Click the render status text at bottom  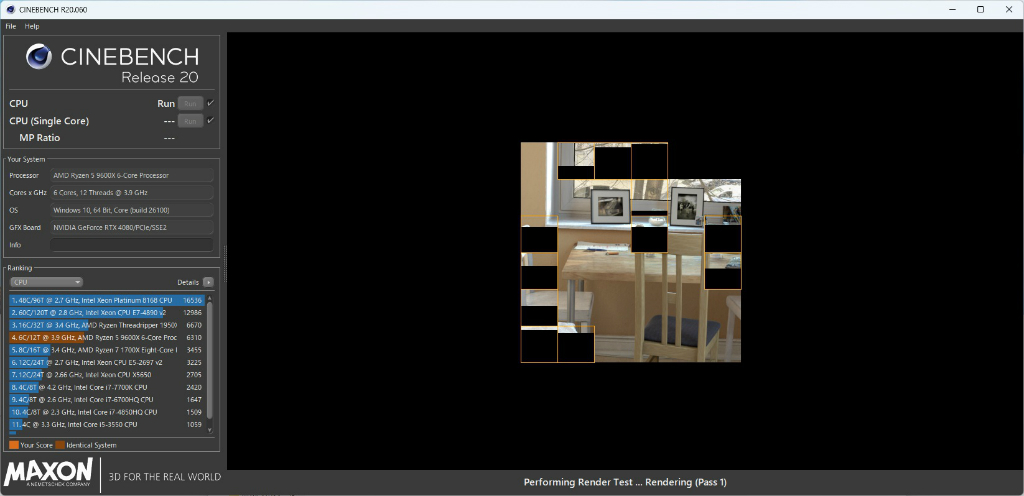tap(625, 482)
